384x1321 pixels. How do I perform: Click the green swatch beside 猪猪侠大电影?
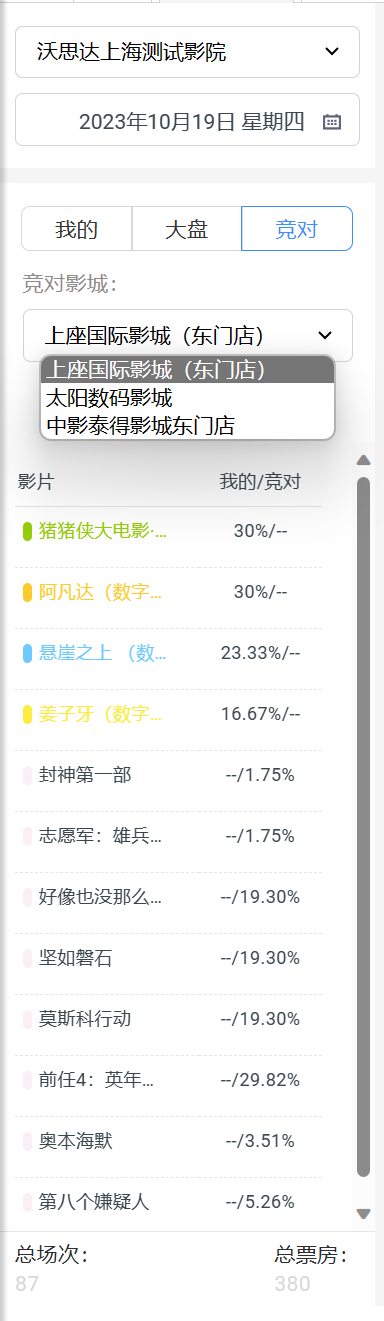point(28,531)
